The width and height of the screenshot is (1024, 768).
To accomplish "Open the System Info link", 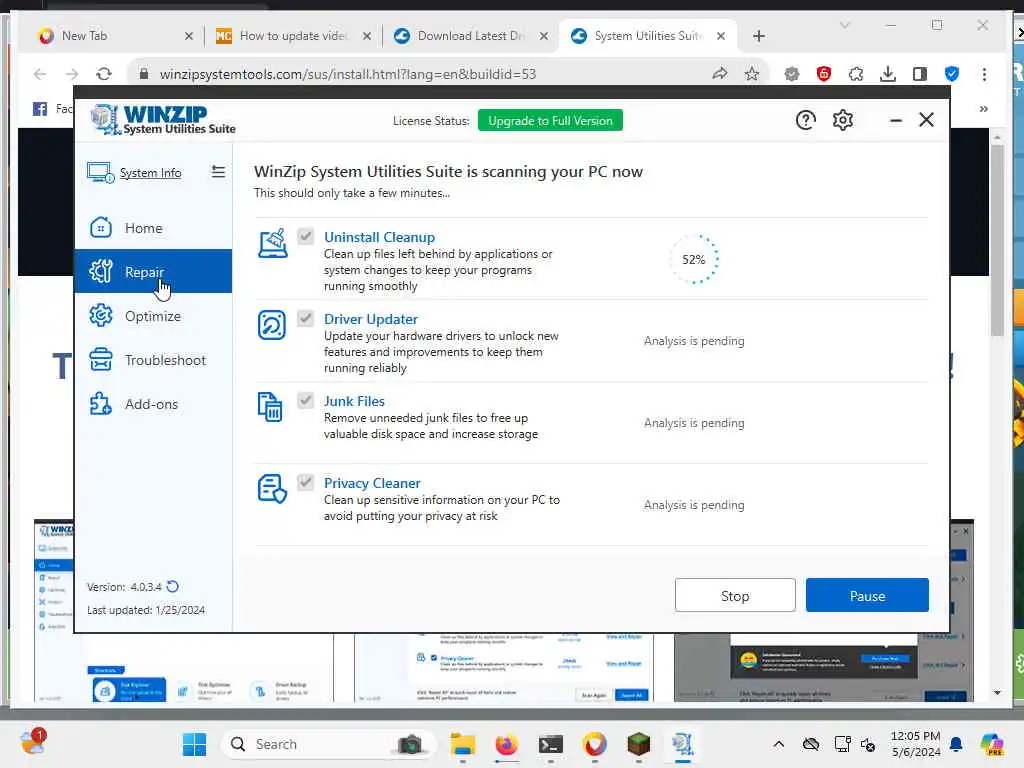I will [150, 172].
